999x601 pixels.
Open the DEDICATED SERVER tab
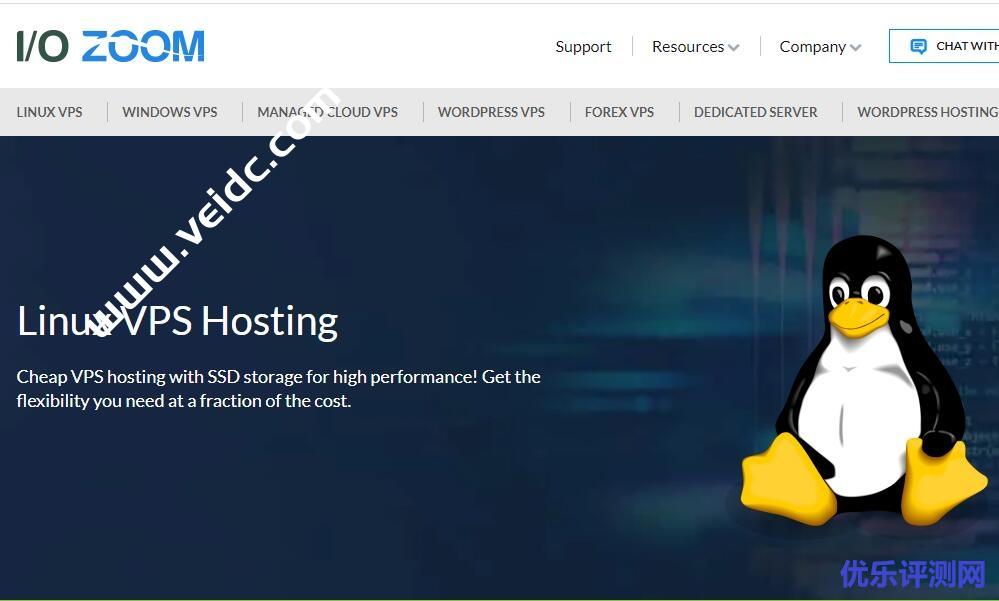[x=756, y=112]
